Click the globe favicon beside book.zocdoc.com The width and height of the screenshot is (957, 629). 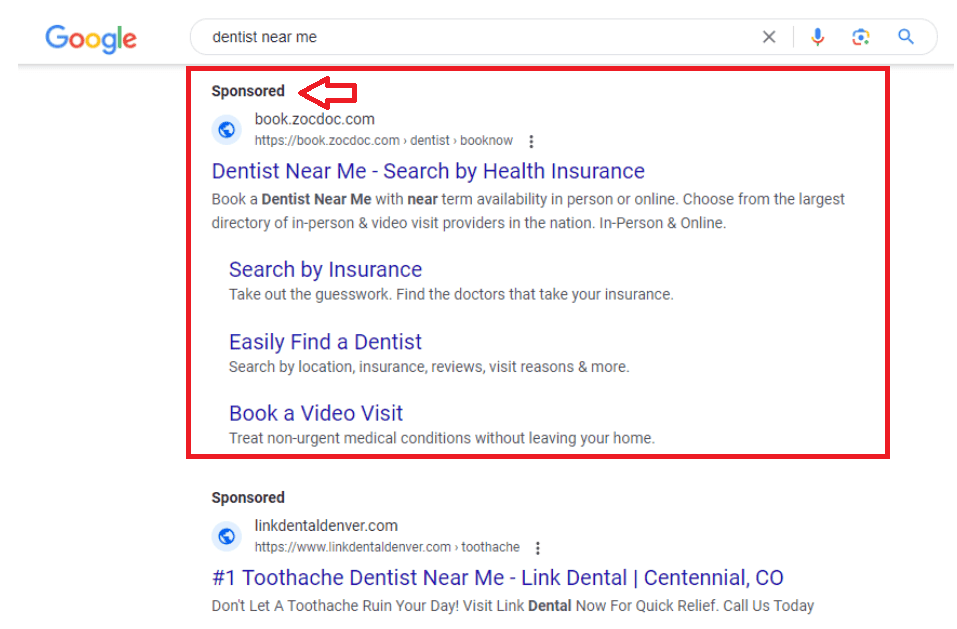(226, 129)
